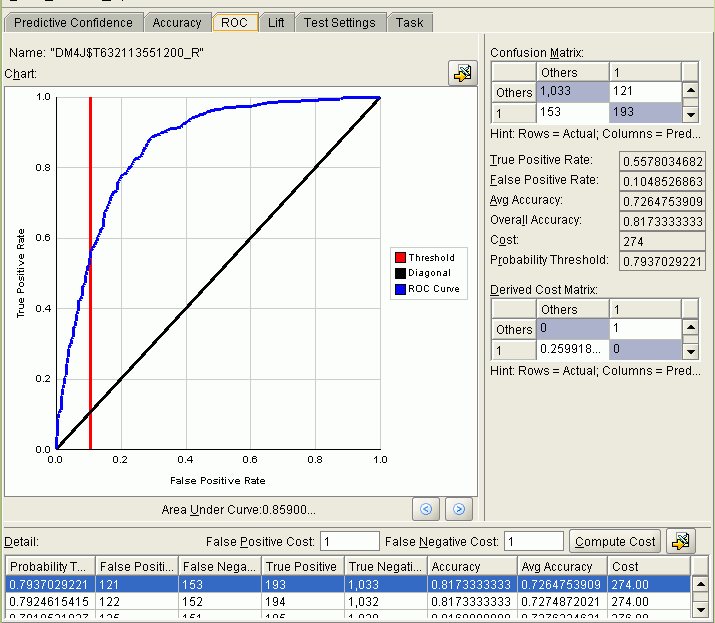Click the Overall Accuracy value field

point(662,222)
